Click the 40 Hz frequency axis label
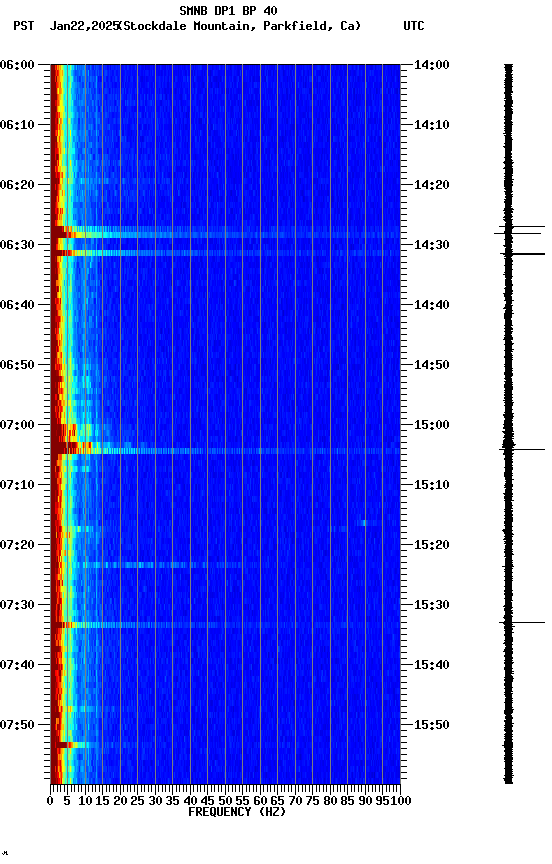 (x=190, y=801)
